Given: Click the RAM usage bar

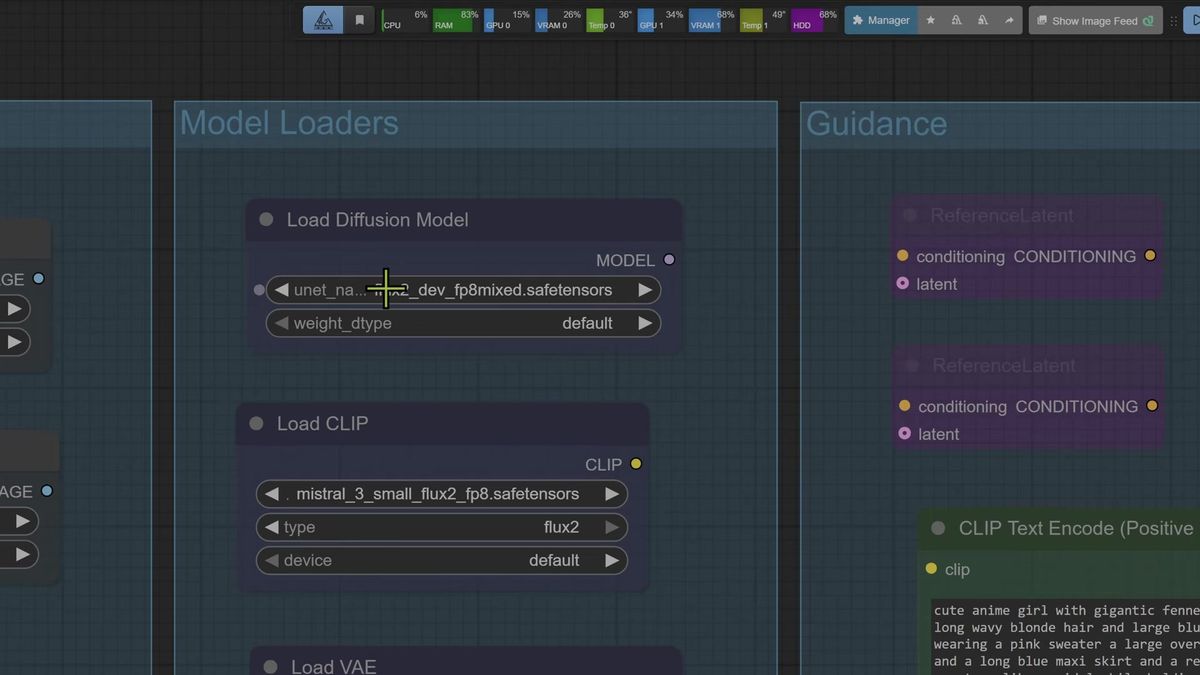Looking at the screenshot, I should click(456, 20).
